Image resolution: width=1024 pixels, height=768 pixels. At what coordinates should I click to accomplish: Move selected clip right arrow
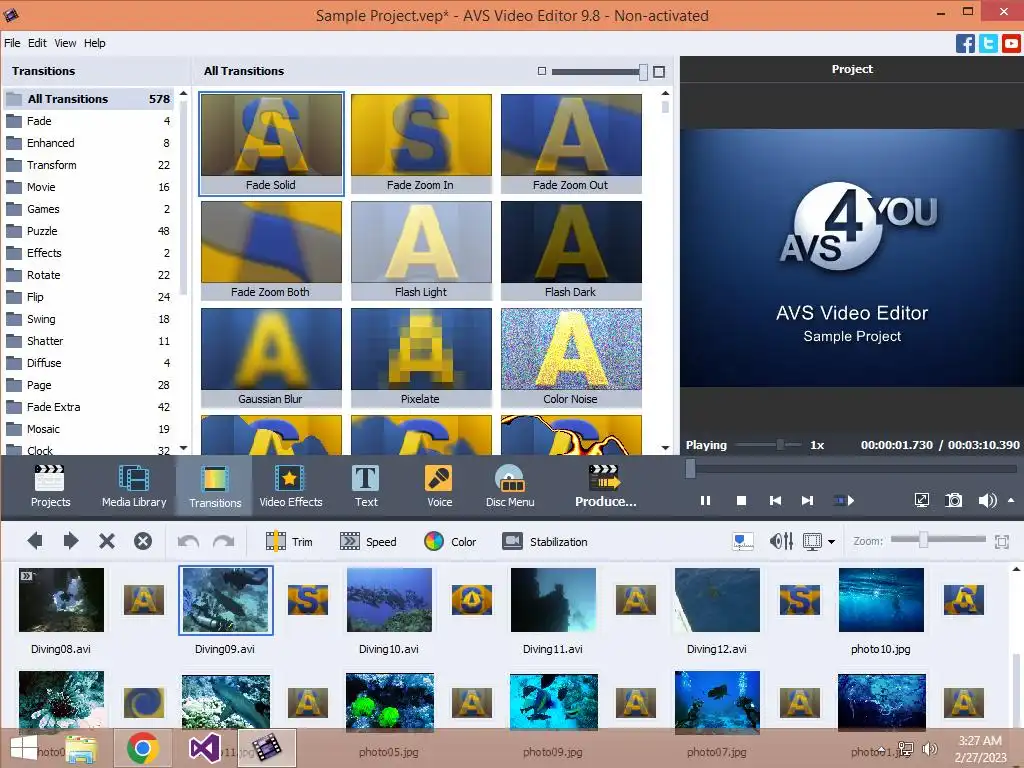click(71, 541)
